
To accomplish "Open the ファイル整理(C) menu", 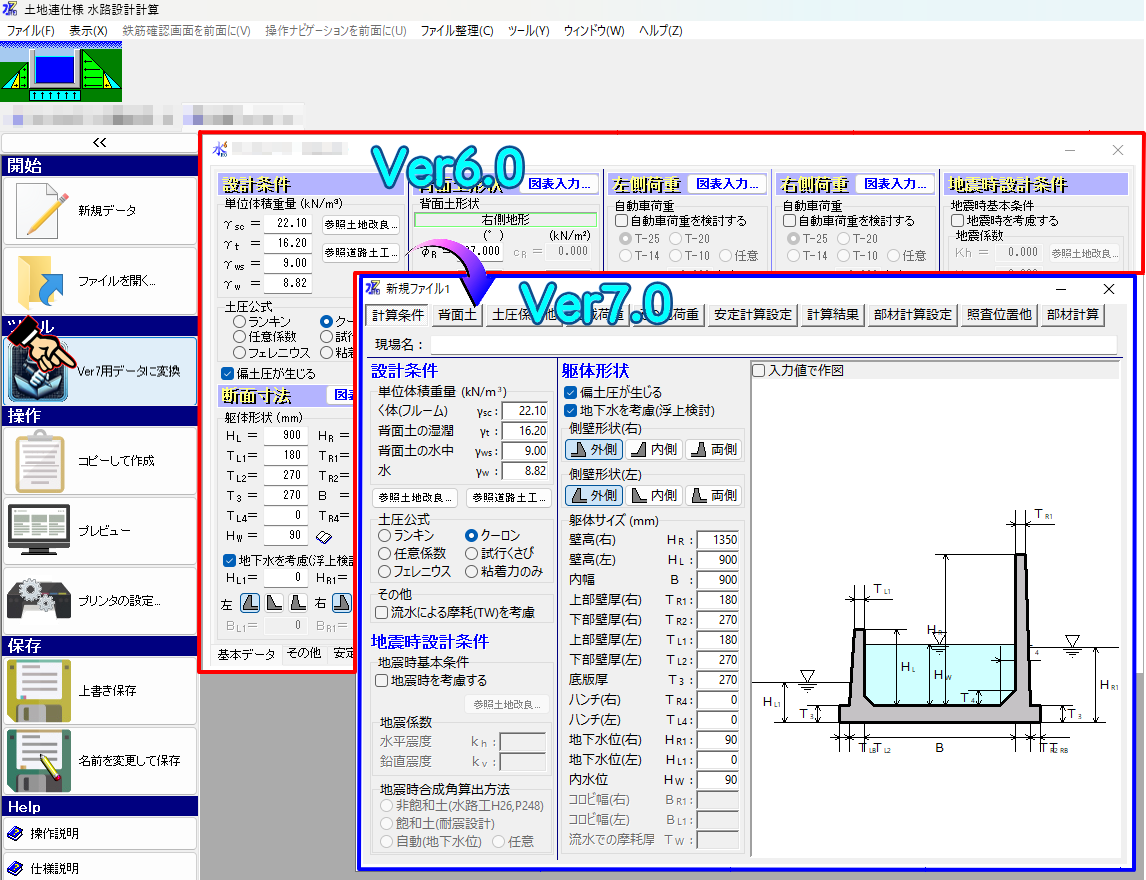I will click(457, 31).
